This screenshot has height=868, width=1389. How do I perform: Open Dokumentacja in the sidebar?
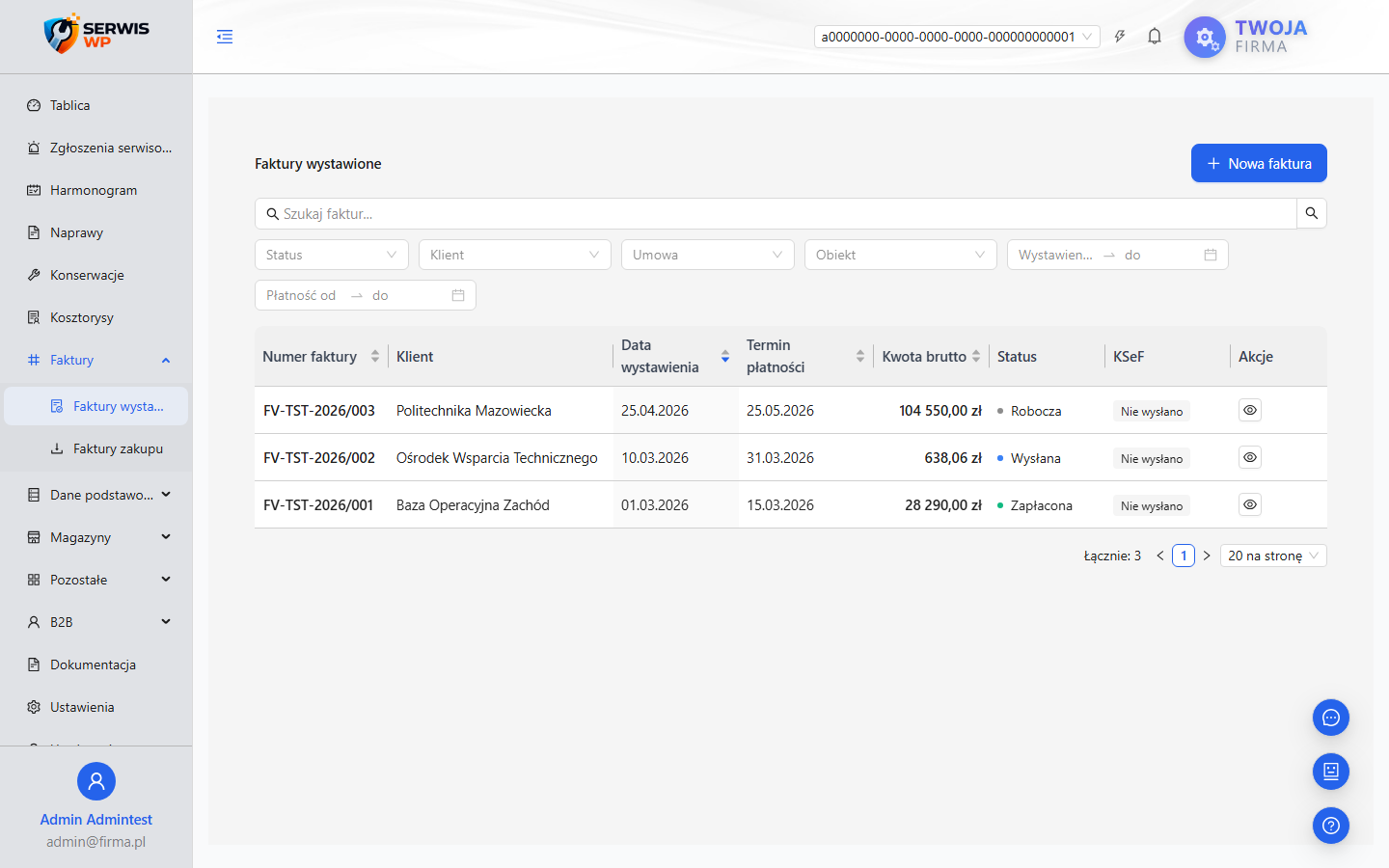[96, 665]
